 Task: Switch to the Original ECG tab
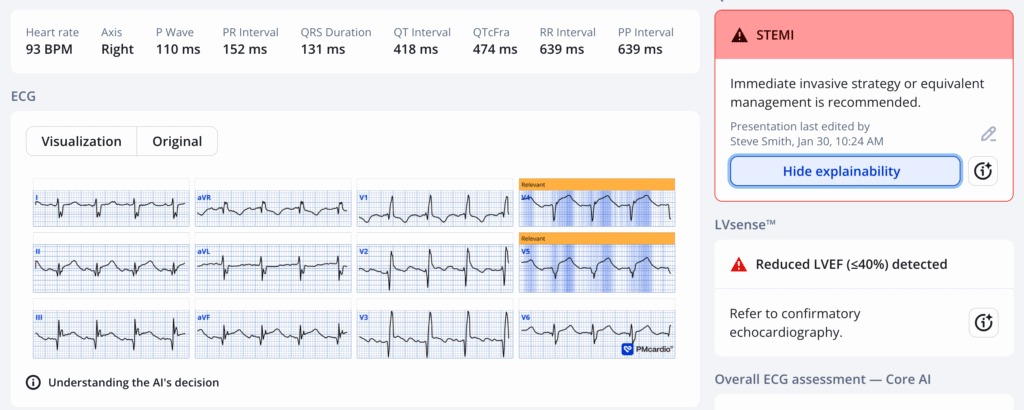177,142
